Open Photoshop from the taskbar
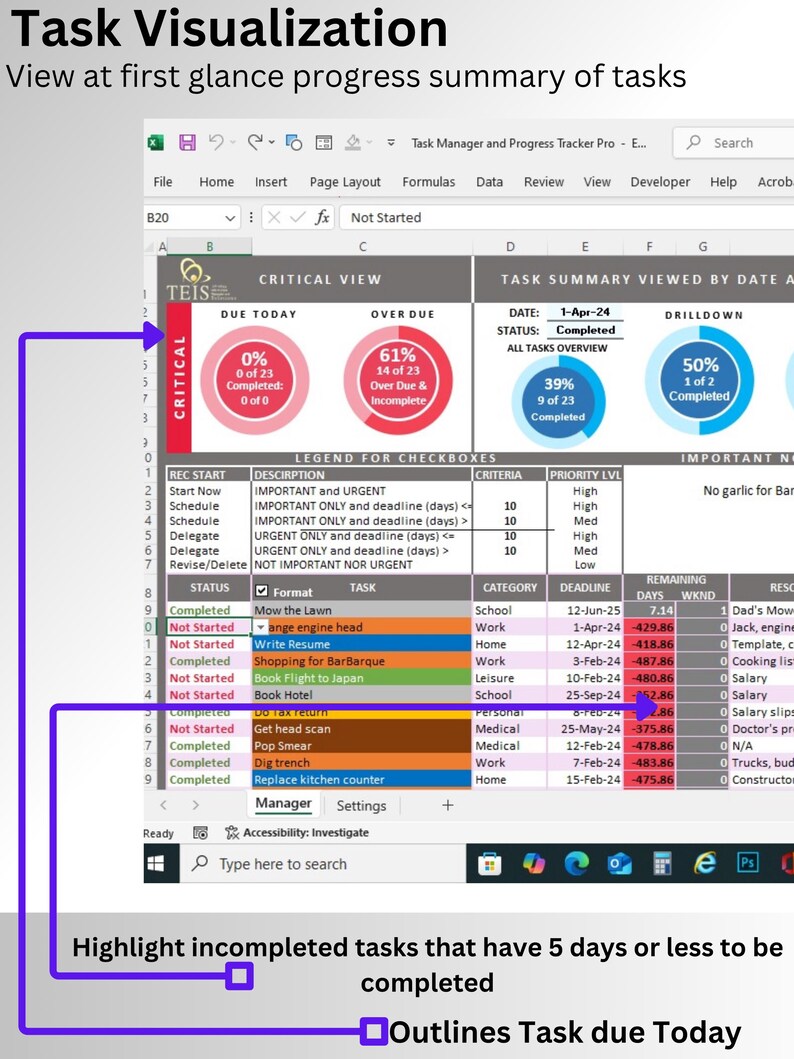Screen dimensions: 794x1059 [x=747, y=863]
